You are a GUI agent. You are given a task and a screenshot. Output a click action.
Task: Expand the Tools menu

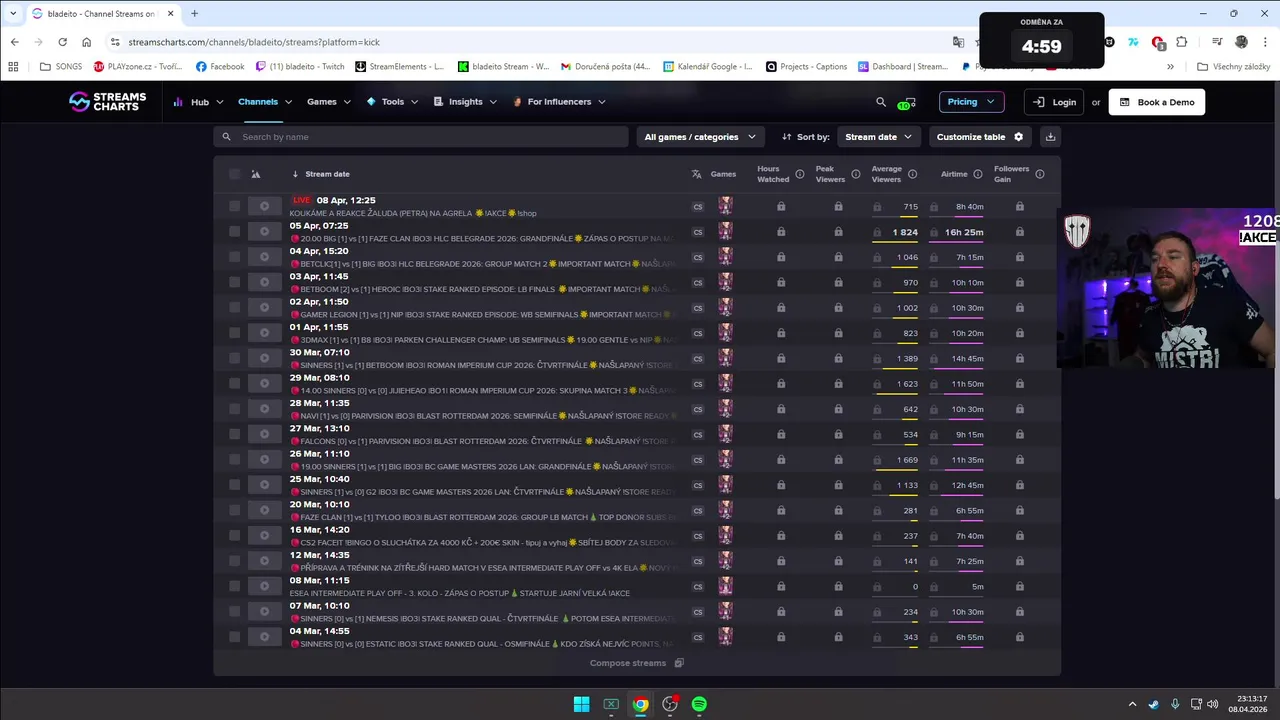tap(392, 102)
